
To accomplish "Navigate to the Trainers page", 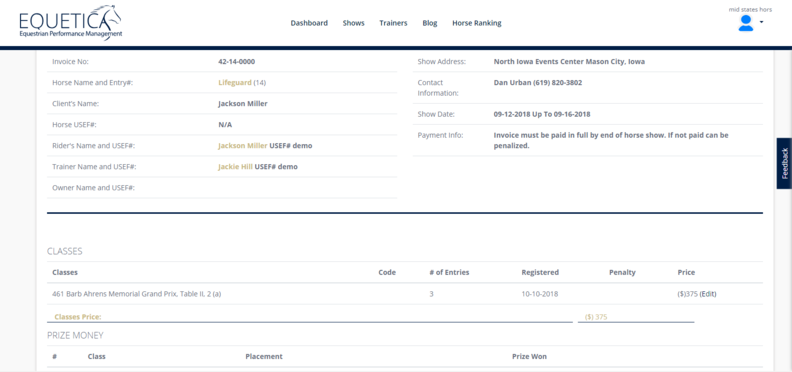I will pyautogui.click(x=393, y=23).
